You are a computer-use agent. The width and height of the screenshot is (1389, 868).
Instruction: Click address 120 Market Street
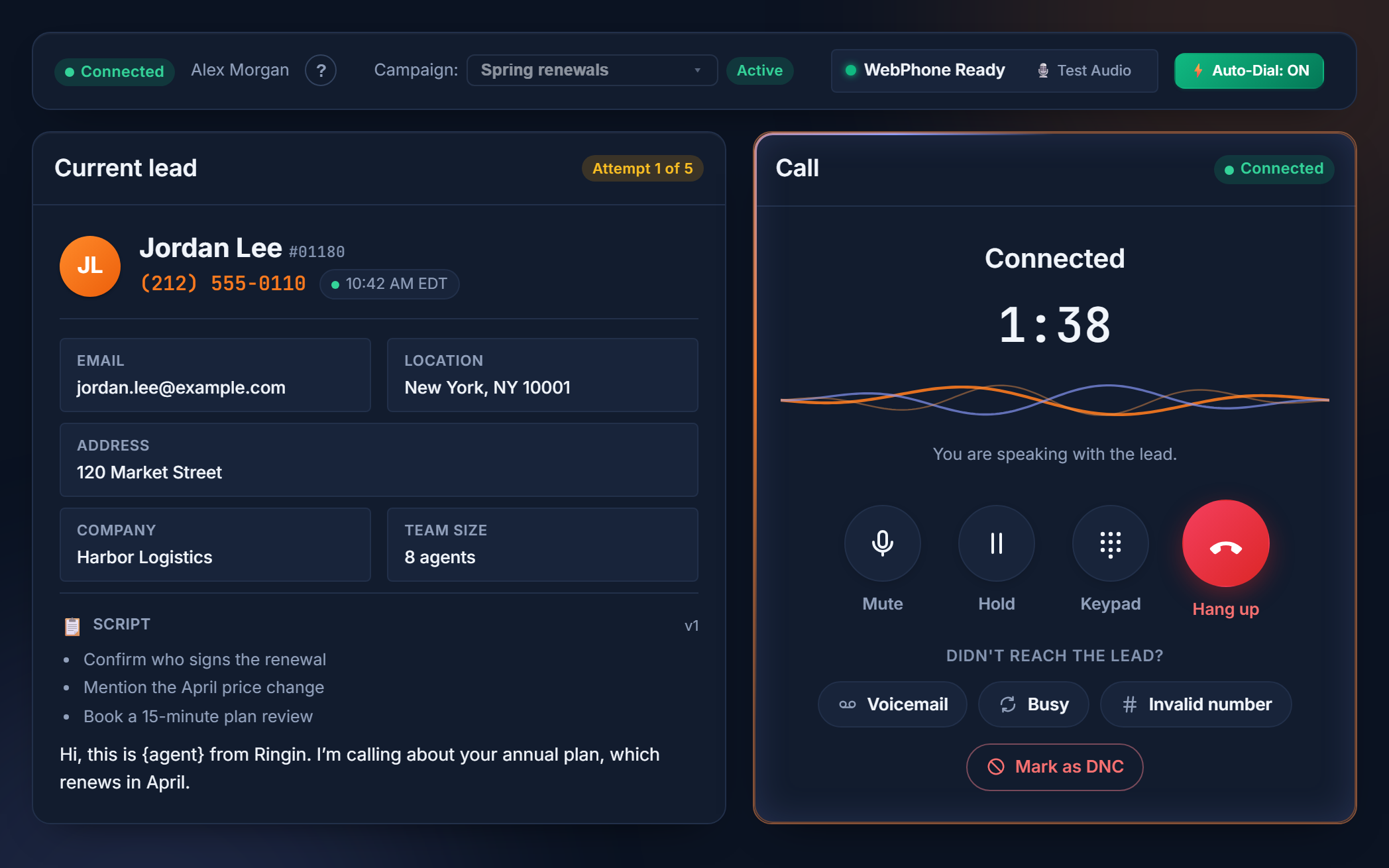tap(149, 472)
